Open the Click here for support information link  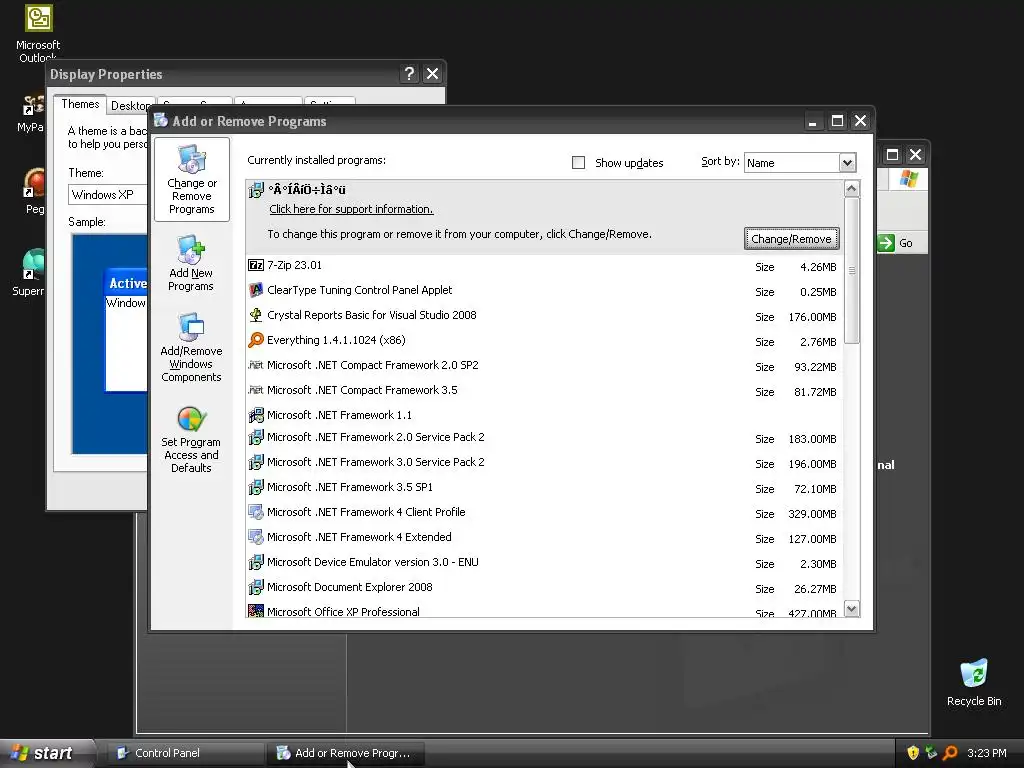[351, 209]
